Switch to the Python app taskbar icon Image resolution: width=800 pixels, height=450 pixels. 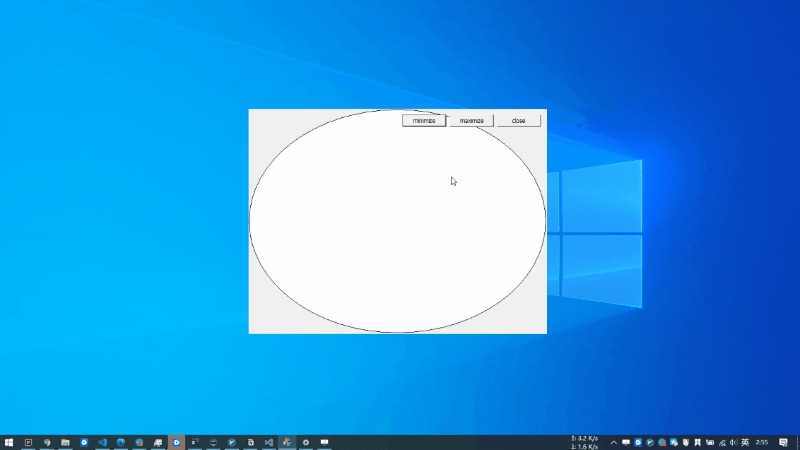287,442
